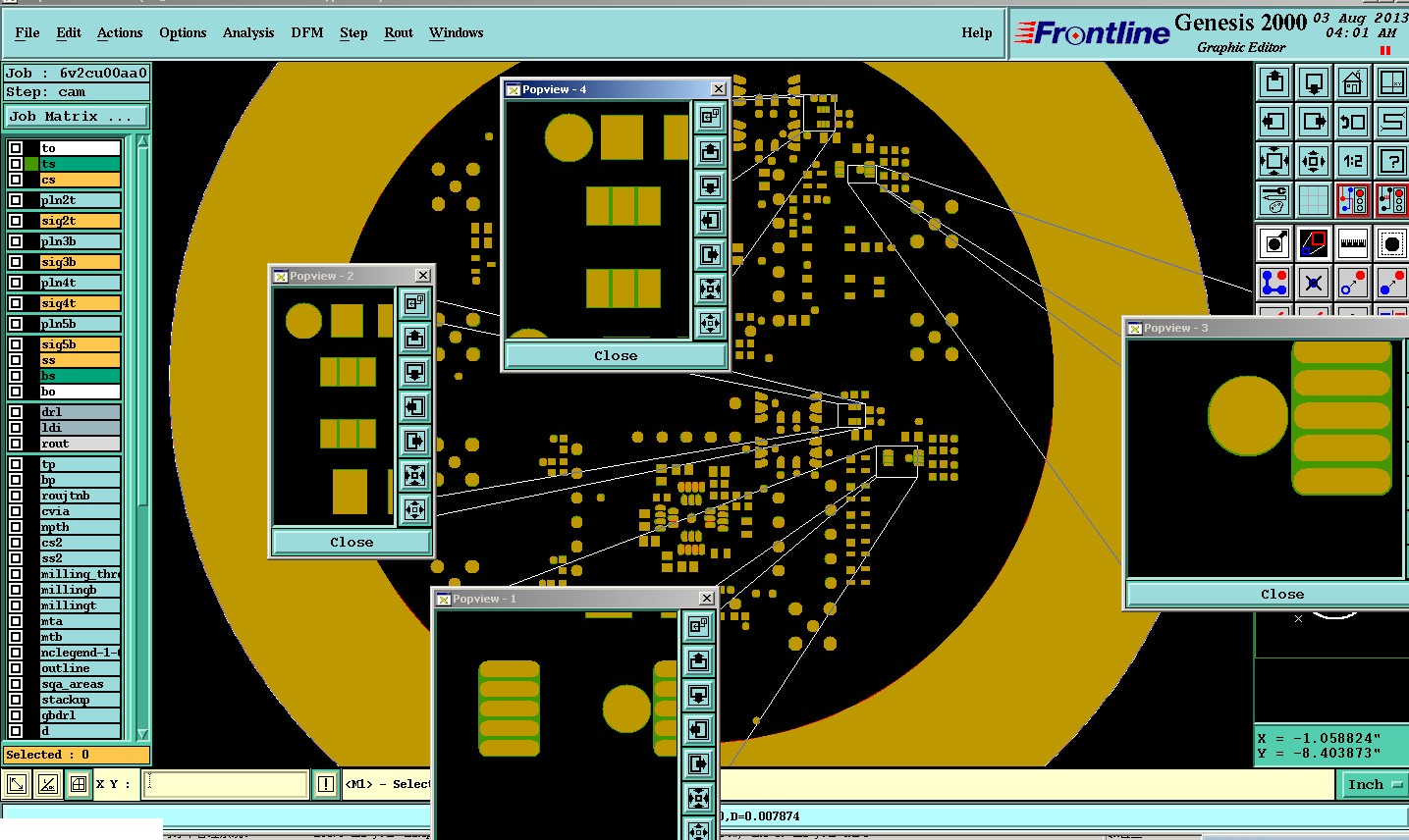Select the red-blue rectangle zoom-area tool
Image resolution: width=1409 pixels, height=840 pixels.
tap(1314, 242)
